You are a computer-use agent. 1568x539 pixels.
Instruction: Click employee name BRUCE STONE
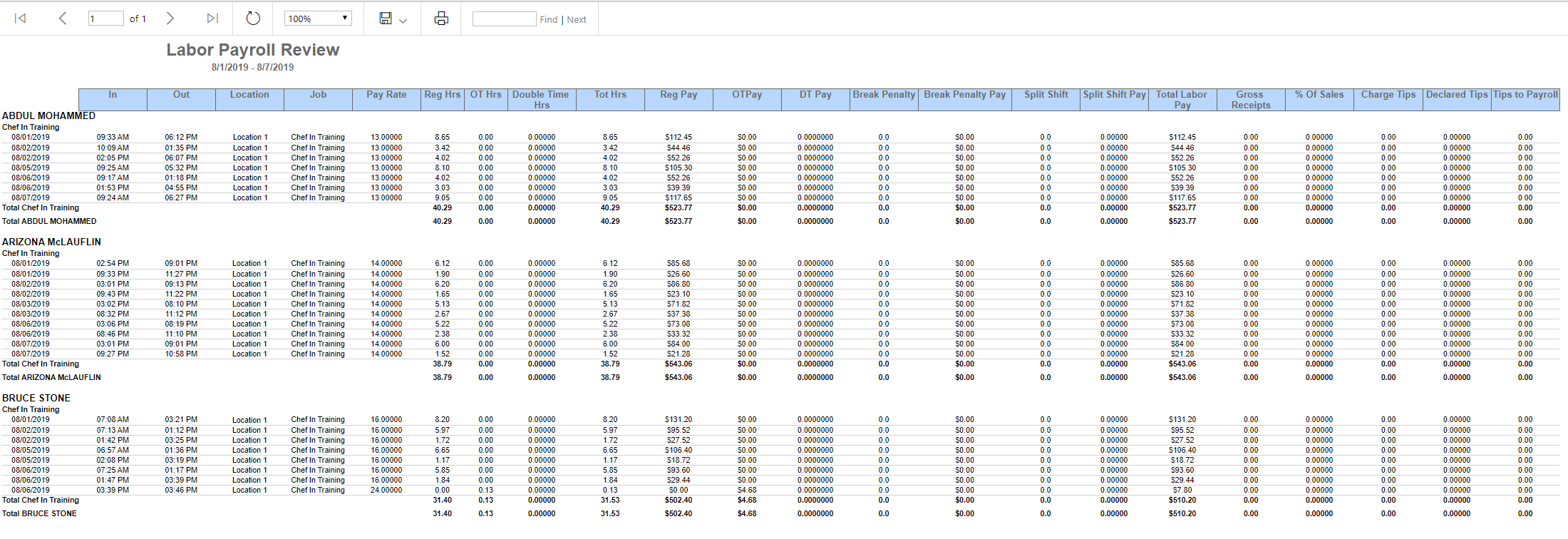(36, 398)
